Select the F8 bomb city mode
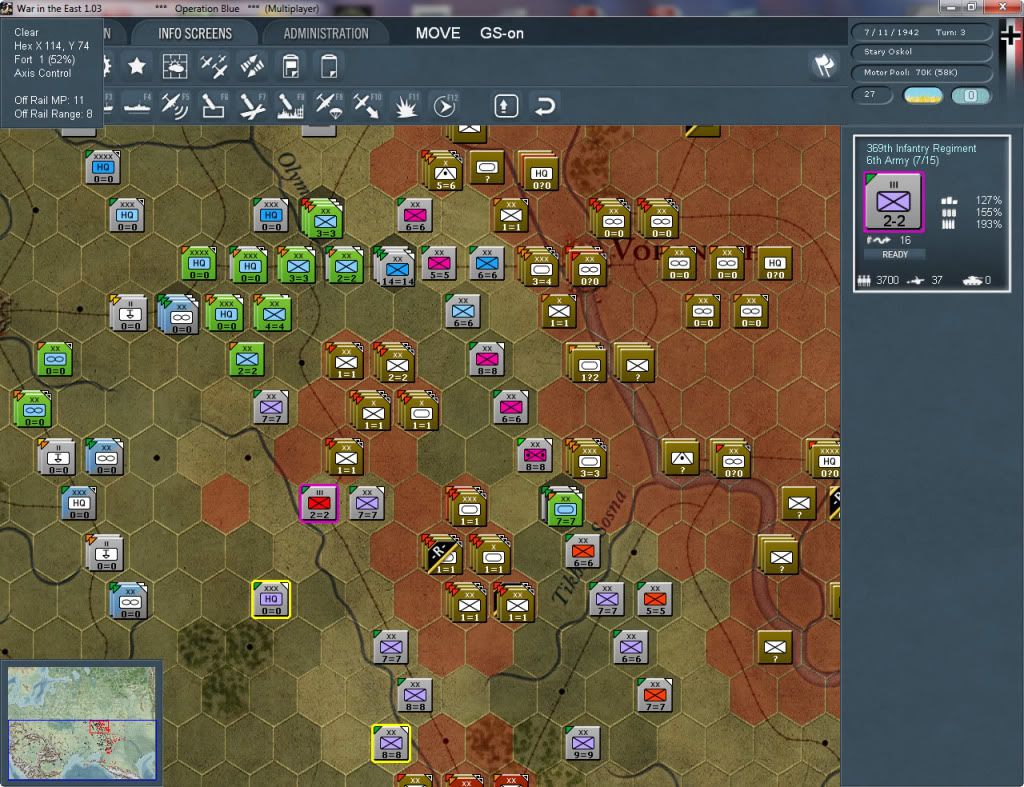 click(x=291, y=106)
